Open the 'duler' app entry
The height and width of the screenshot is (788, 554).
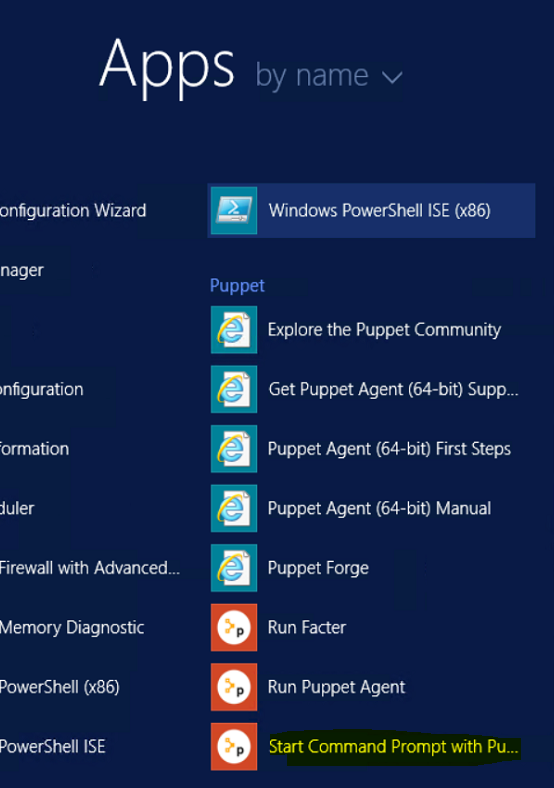coord(17,508)
